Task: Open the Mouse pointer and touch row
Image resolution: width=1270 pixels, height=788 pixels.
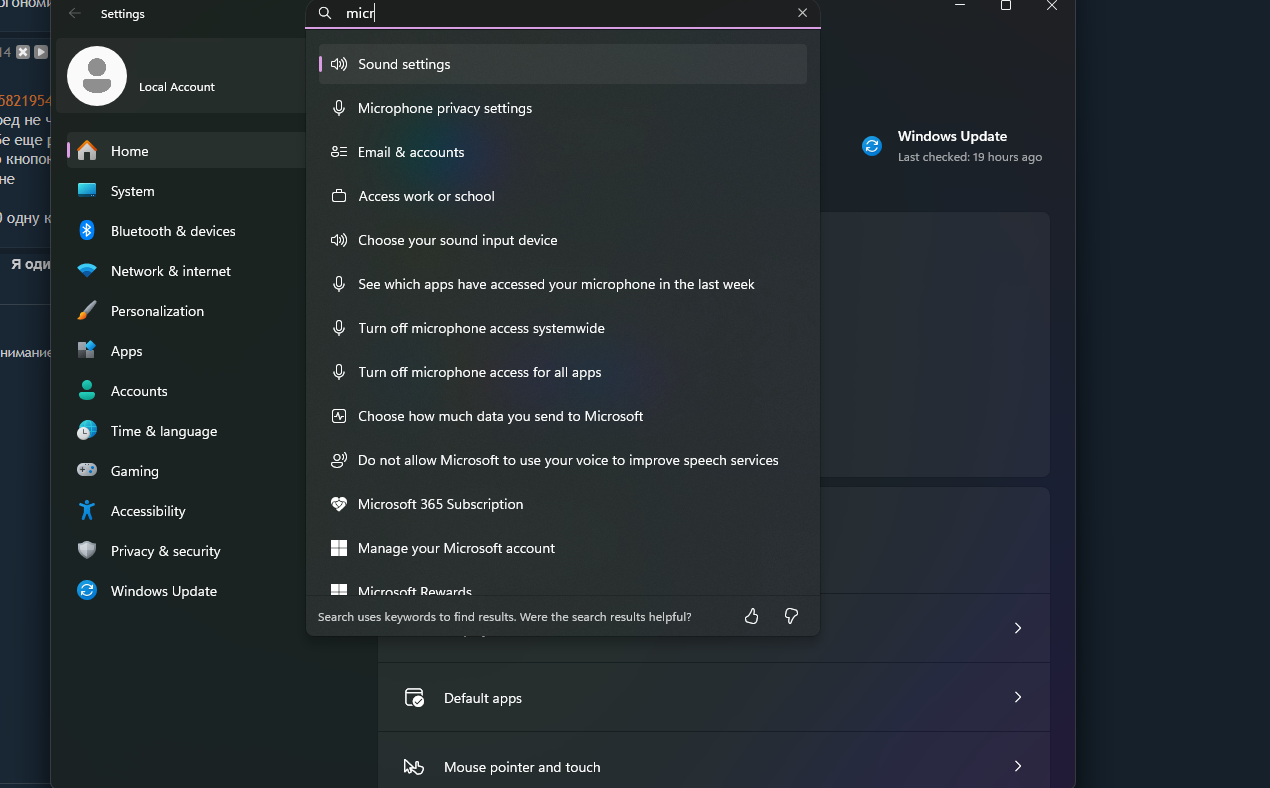Action: click(714, 766)
